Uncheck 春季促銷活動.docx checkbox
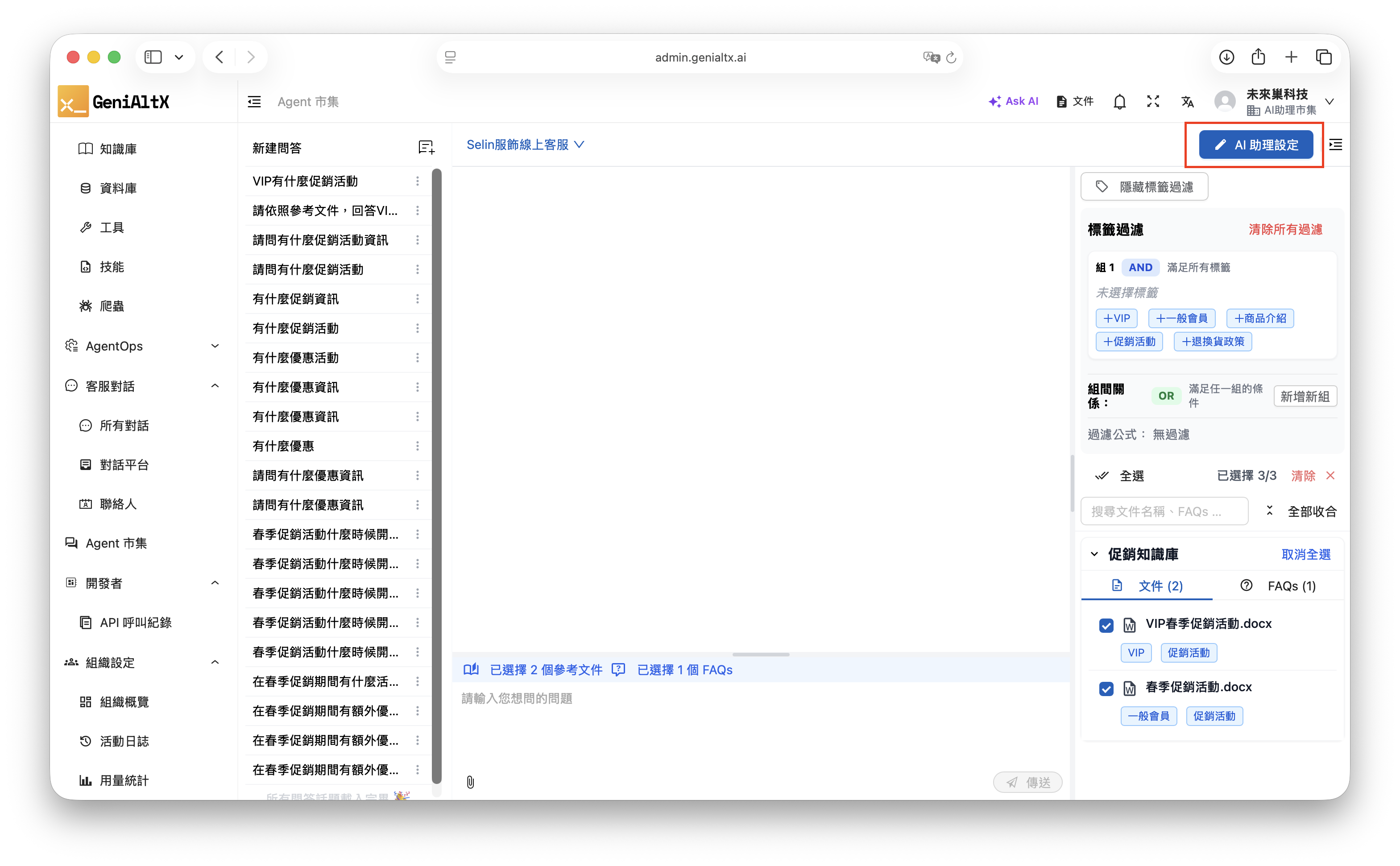 coord(1106,689)
